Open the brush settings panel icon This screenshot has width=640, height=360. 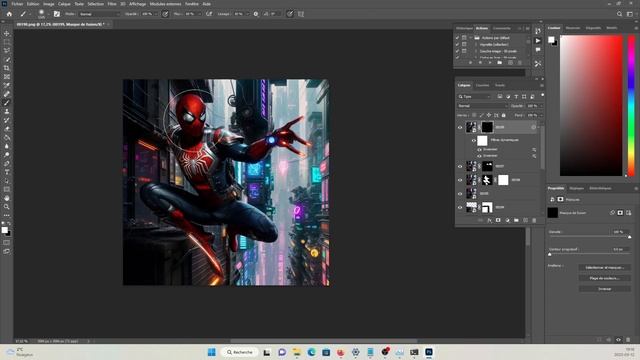57,14
